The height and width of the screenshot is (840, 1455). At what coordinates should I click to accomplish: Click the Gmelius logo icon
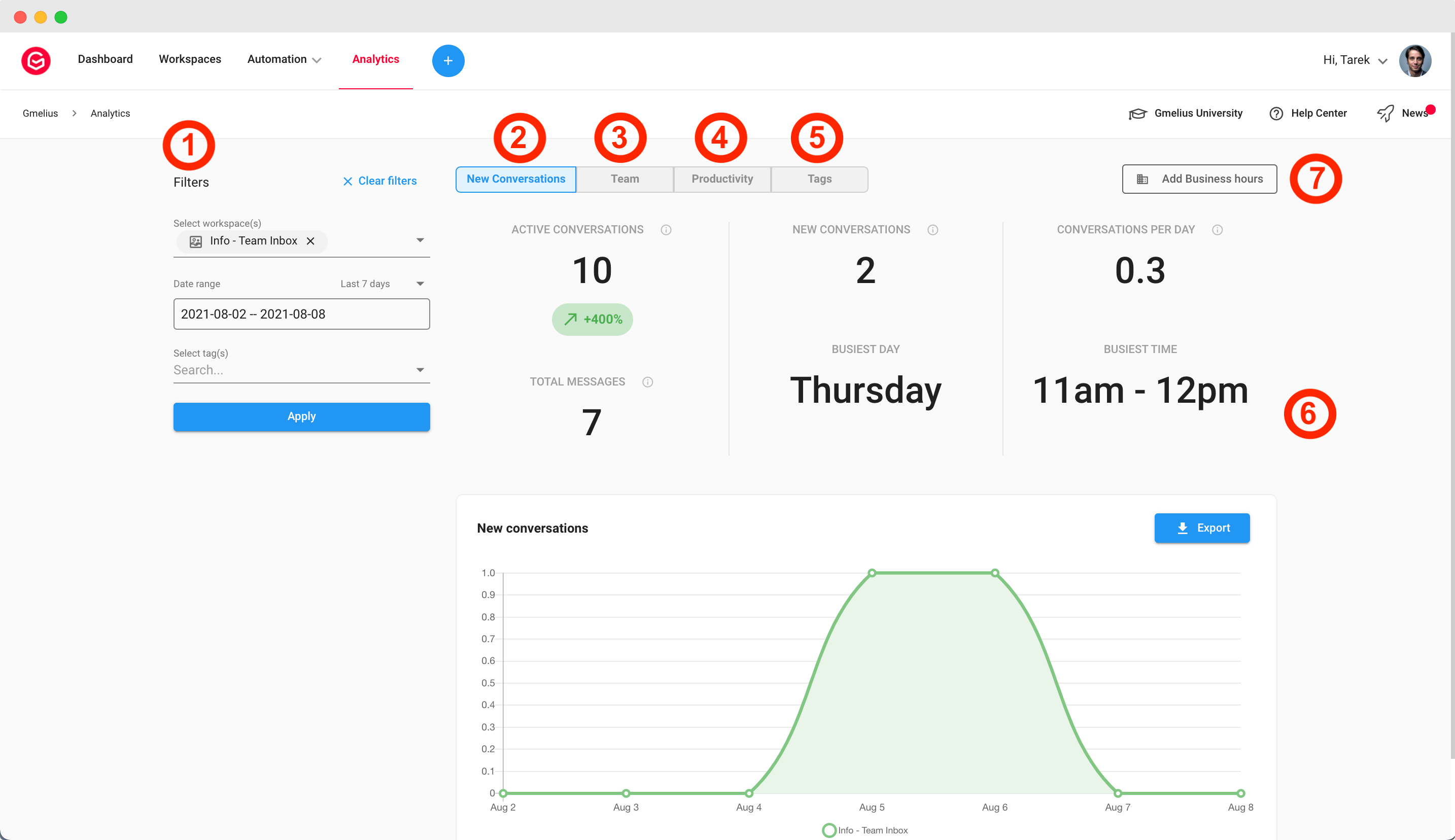36,60
